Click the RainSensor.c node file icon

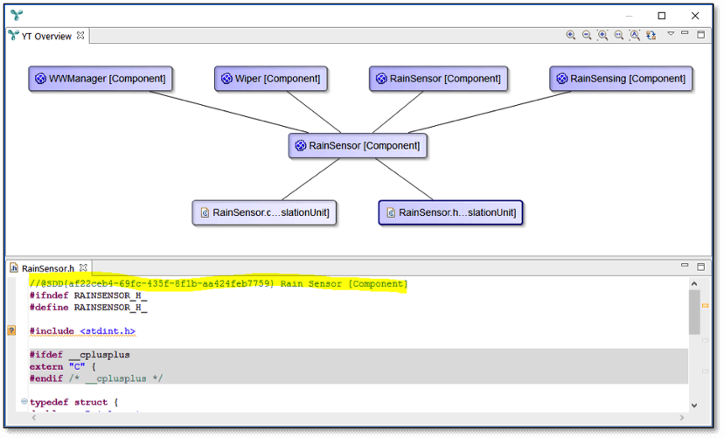(205, 213)
